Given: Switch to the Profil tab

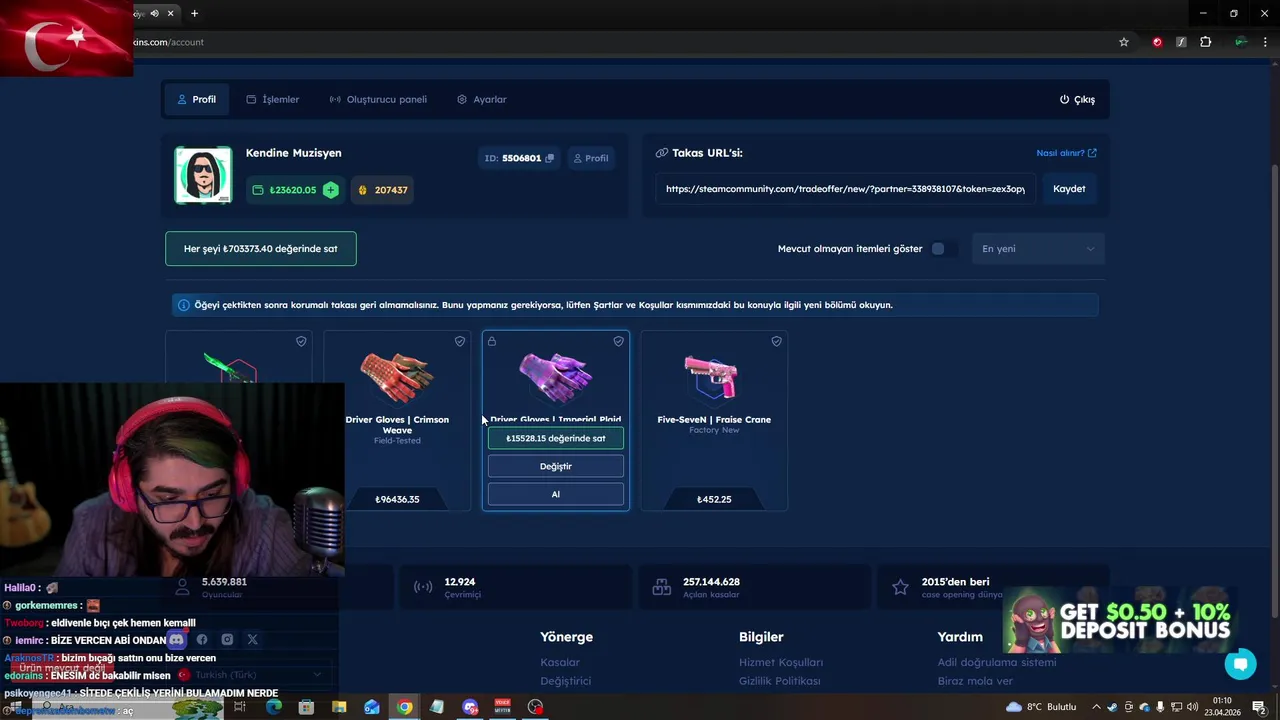Looking at the screenshot, I should click(196, 99).
